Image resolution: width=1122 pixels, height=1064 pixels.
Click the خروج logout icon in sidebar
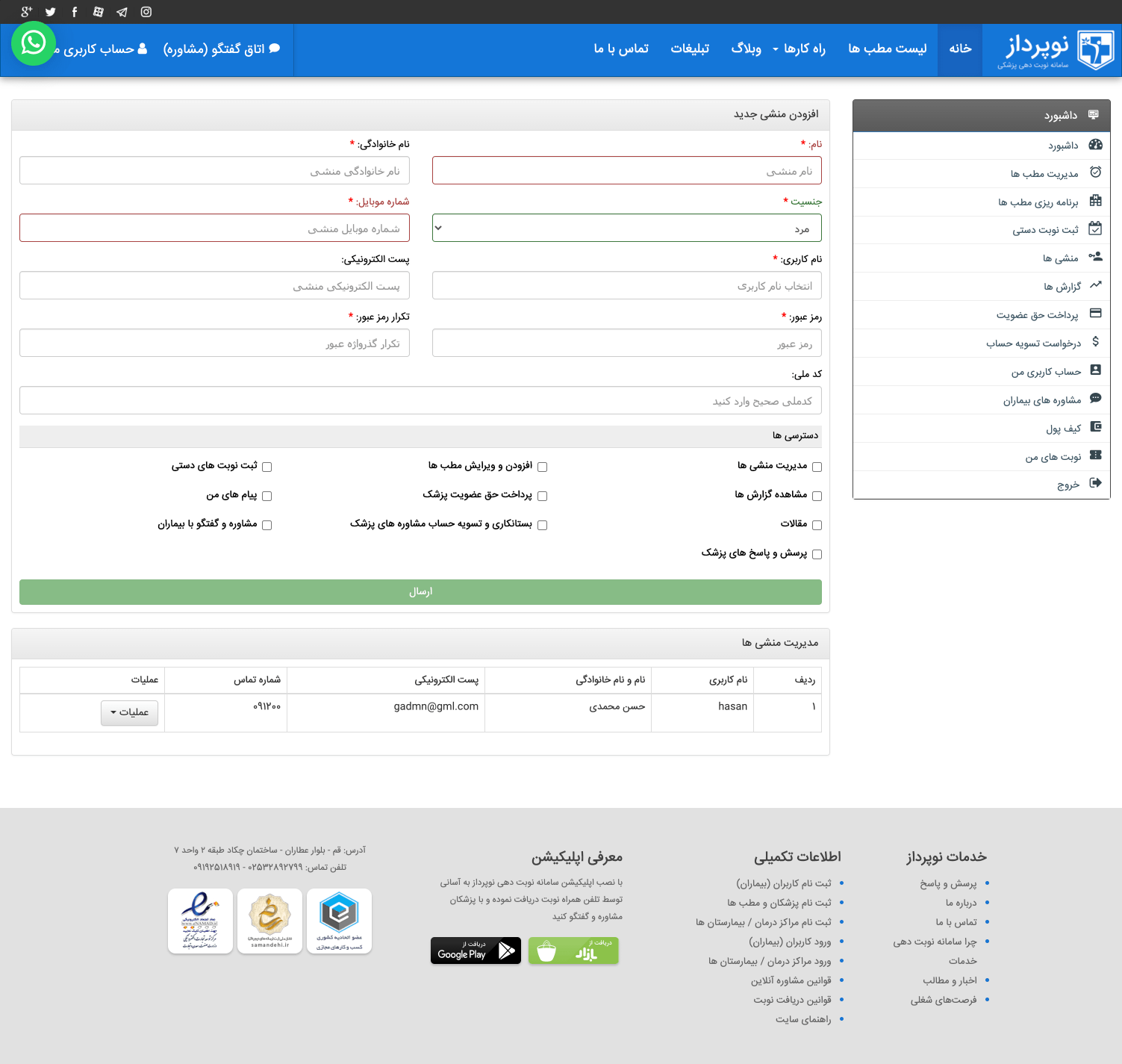(1095, 483)
